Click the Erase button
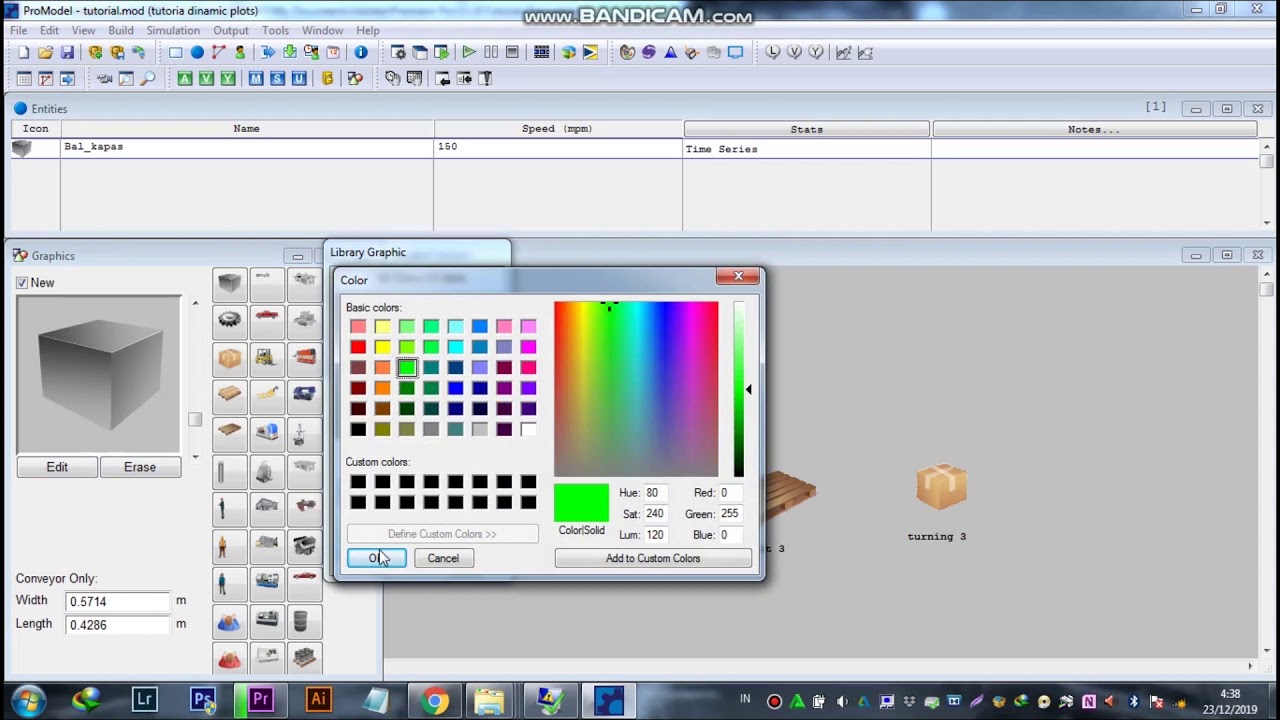 click(140, 467)
